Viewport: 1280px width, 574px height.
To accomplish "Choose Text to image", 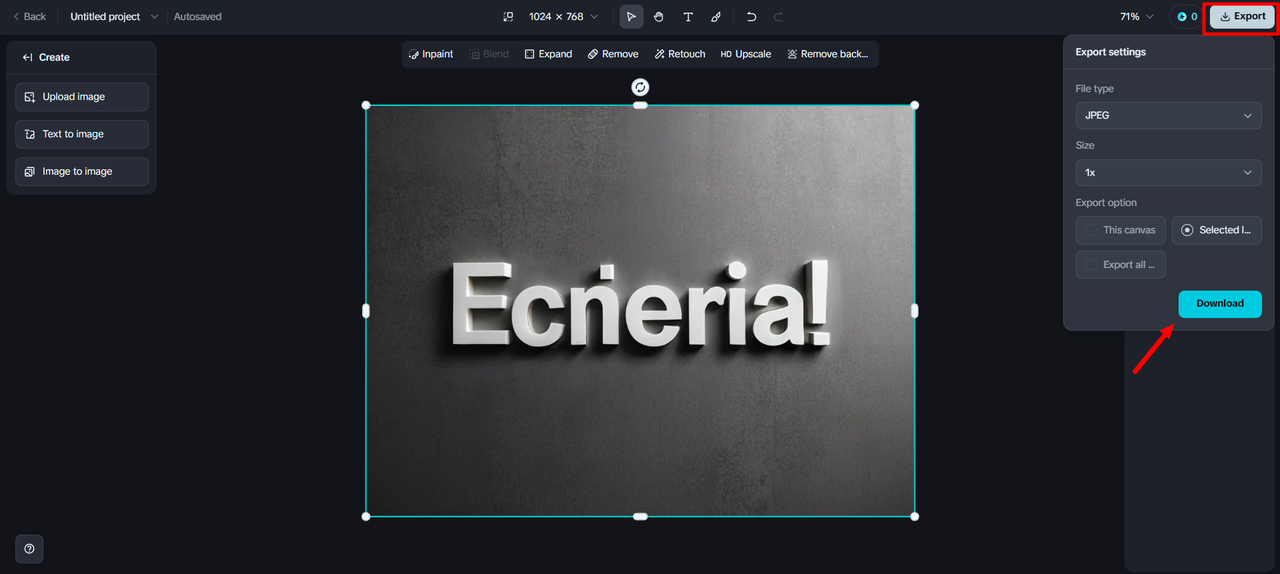I will tap(82, 134).
